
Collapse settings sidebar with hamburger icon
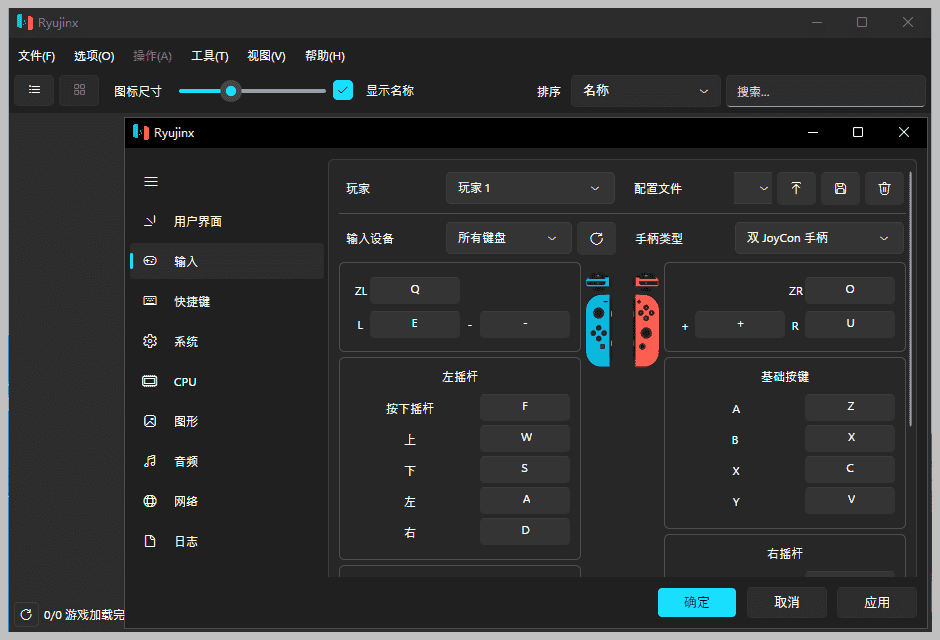click(x=151, y=182)
